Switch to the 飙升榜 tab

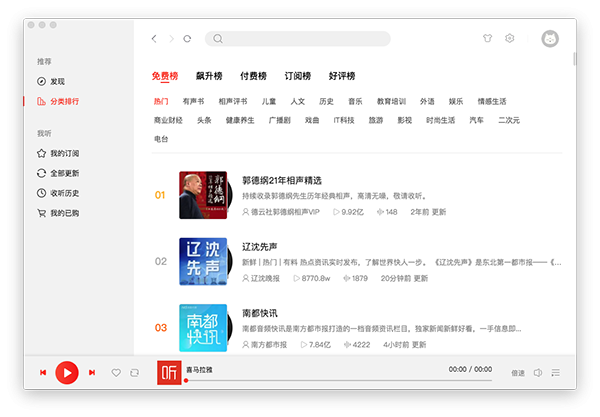click(211, 76)
